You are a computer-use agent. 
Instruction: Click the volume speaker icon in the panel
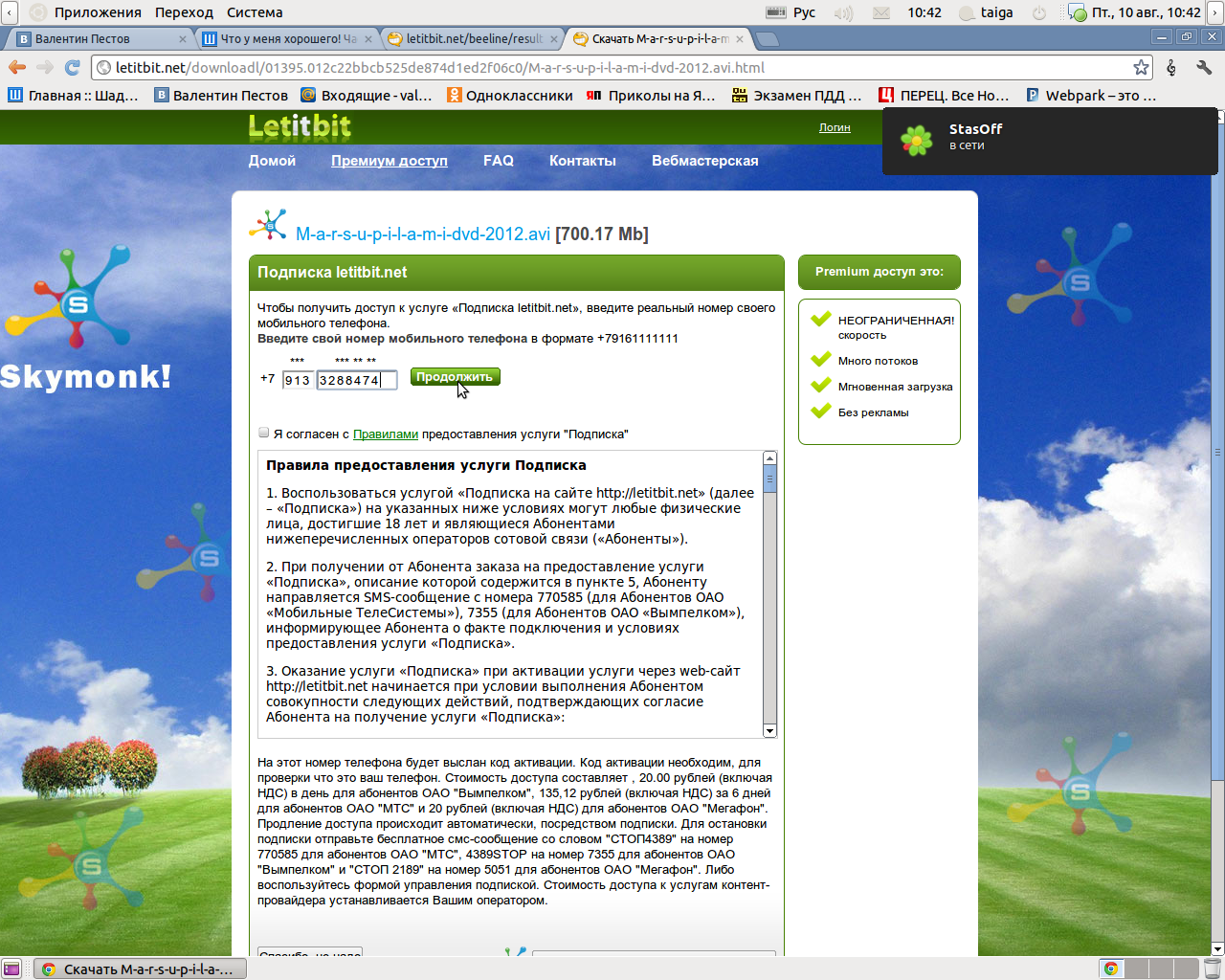click(x=843, y=12)
